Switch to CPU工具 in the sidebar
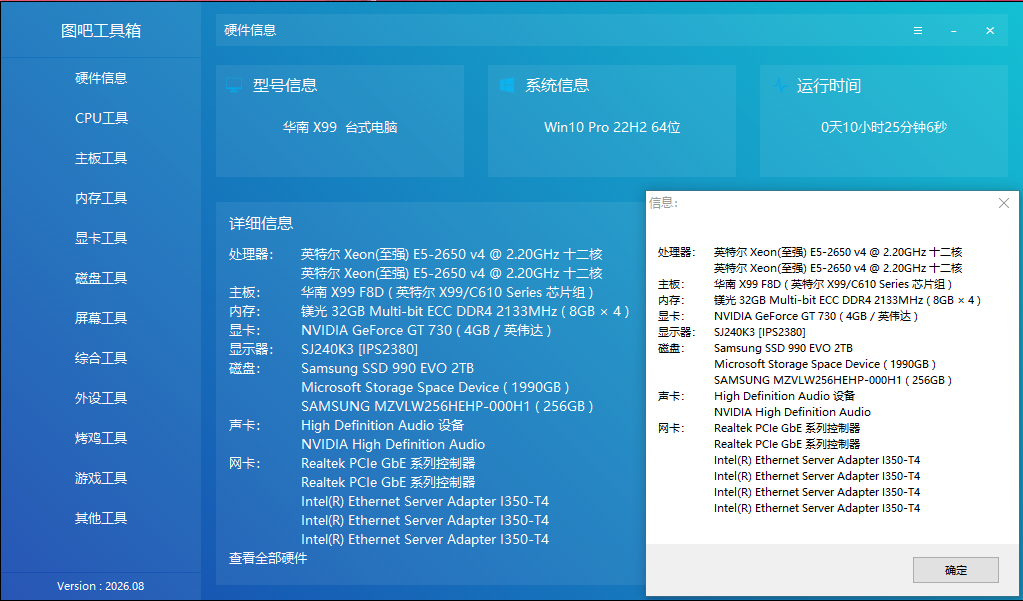1023x601 pixels. [x=101, y=118]
